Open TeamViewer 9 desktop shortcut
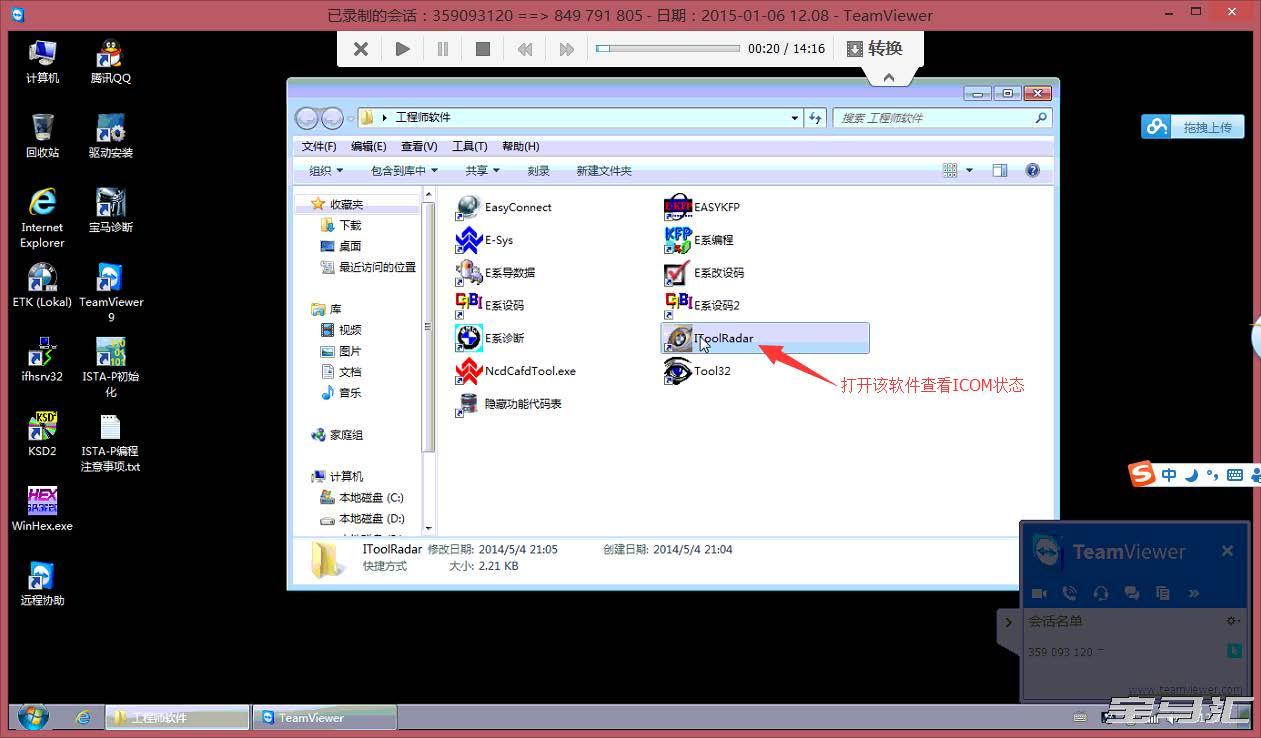This screenshot has width=1261, height=738. pos(111,293)
